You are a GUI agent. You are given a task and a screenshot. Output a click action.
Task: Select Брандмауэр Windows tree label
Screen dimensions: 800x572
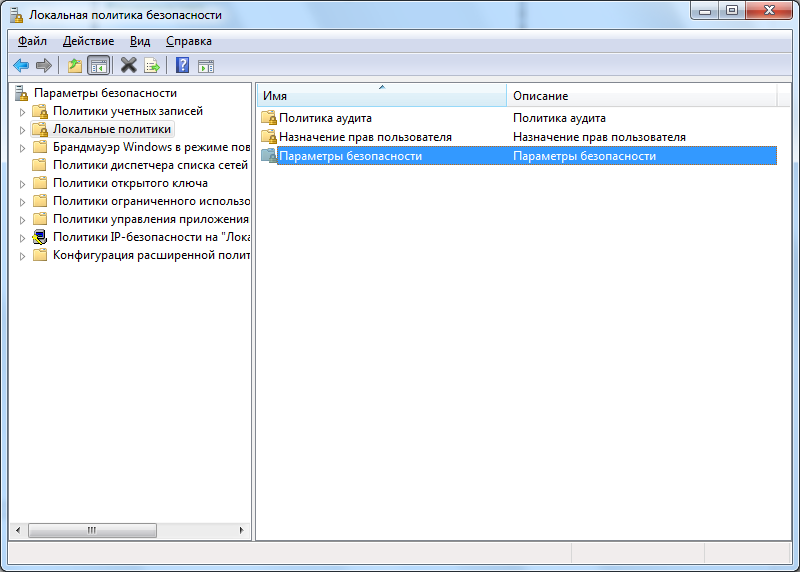click(151, 147)
